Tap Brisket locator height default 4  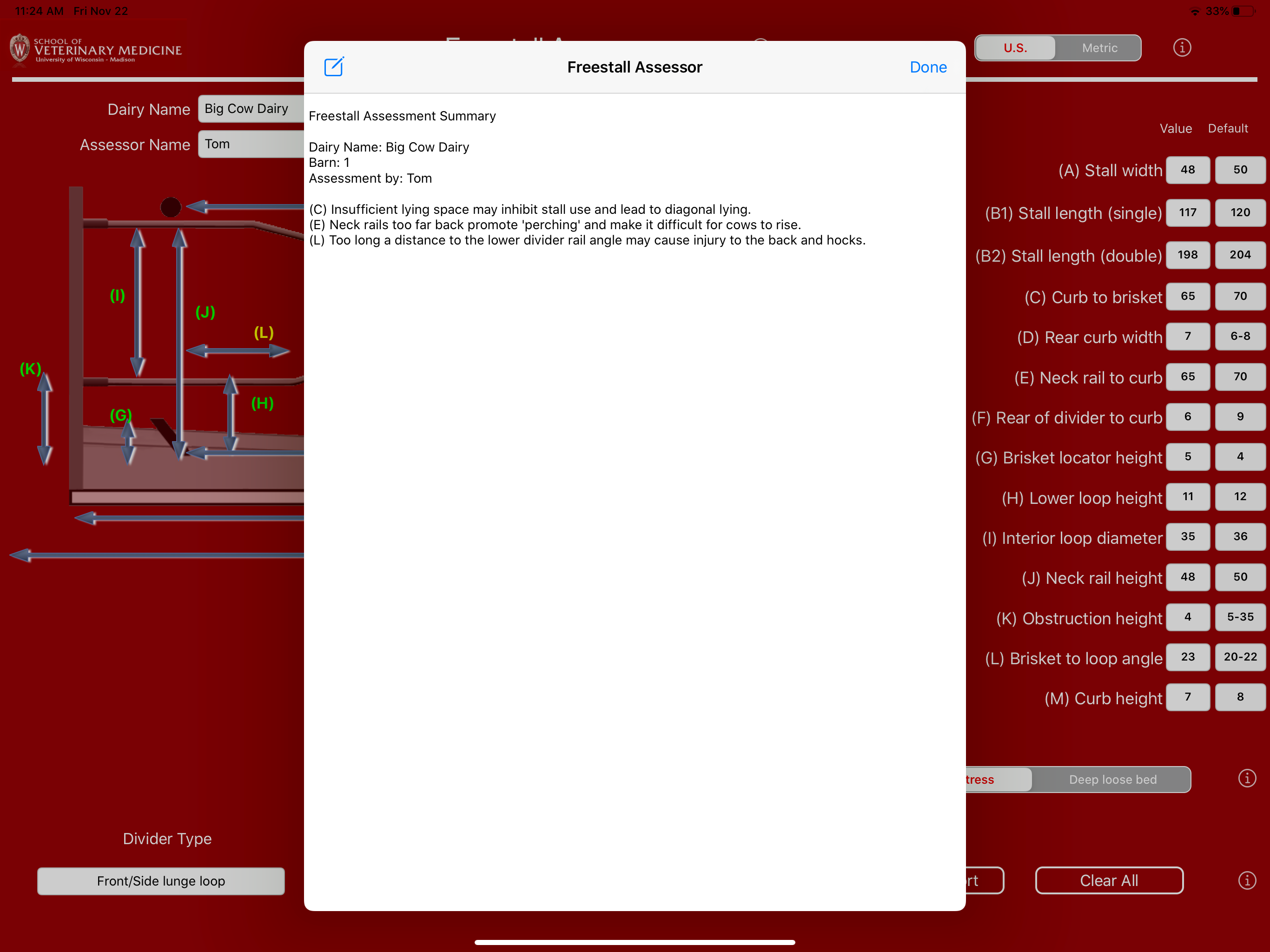click(x=1240, y=457)
